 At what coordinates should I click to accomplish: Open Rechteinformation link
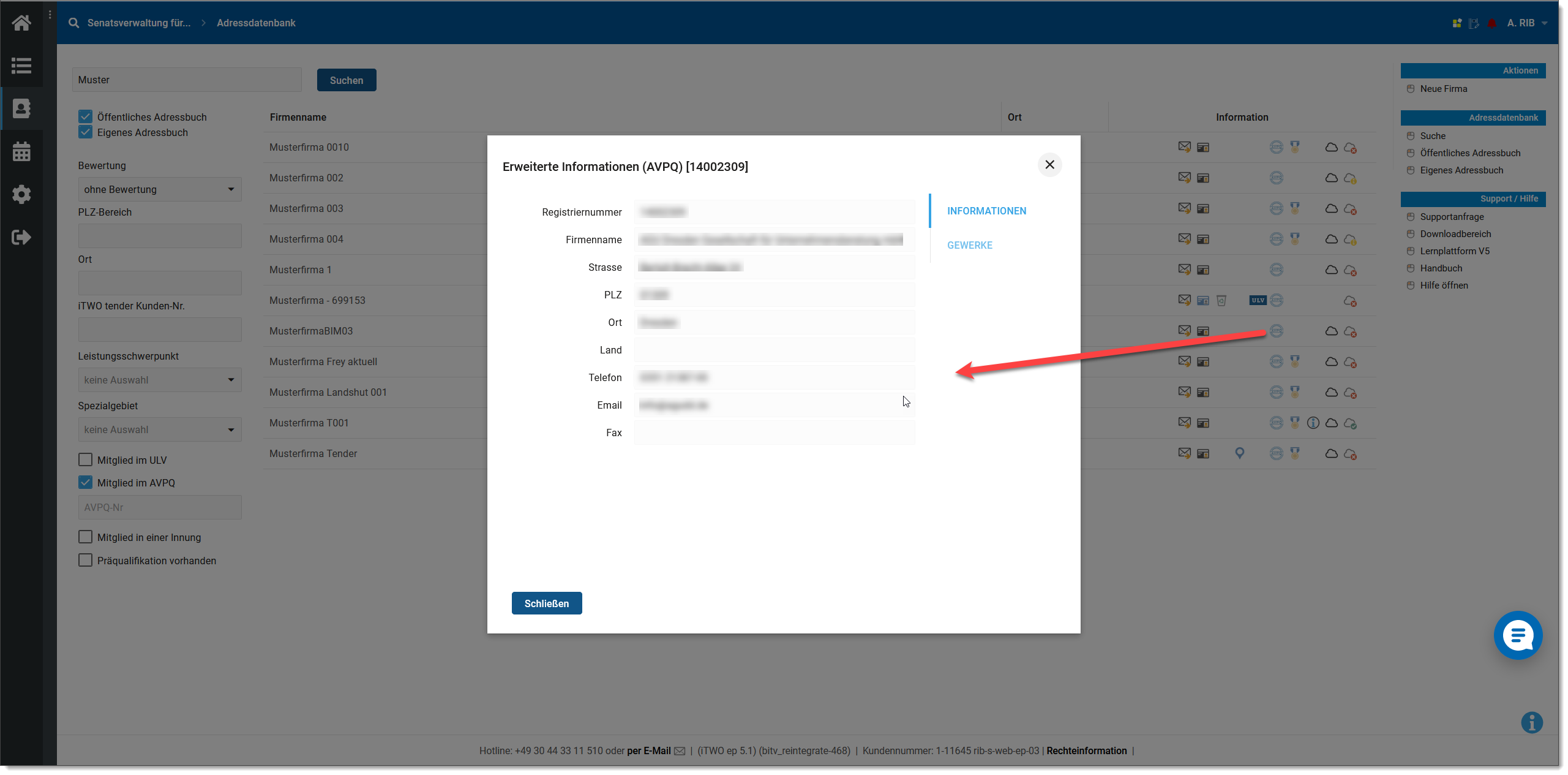tap(1086, 750)
